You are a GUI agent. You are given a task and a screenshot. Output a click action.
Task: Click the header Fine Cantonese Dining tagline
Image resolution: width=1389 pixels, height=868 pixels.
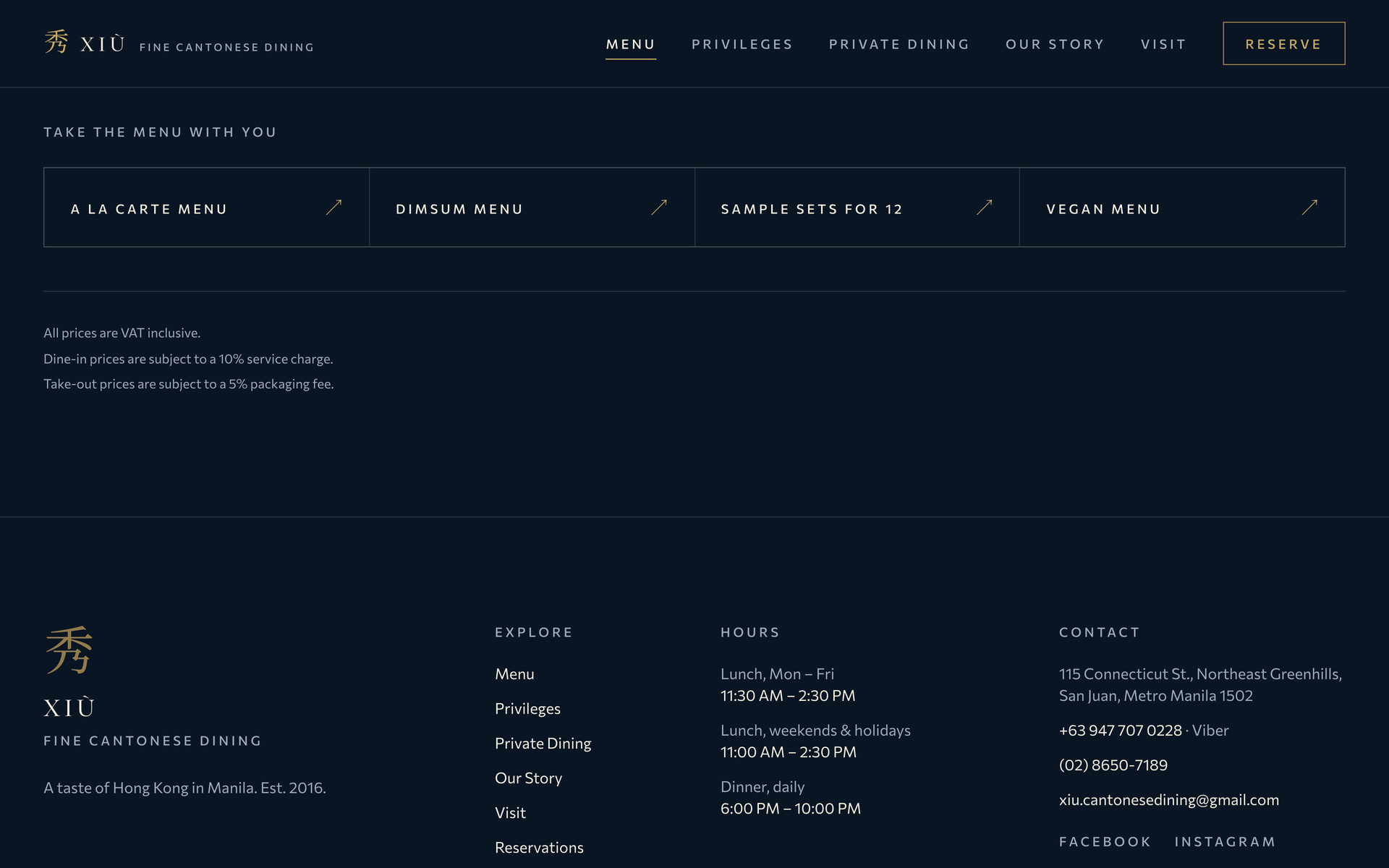[x=226, y=47]
